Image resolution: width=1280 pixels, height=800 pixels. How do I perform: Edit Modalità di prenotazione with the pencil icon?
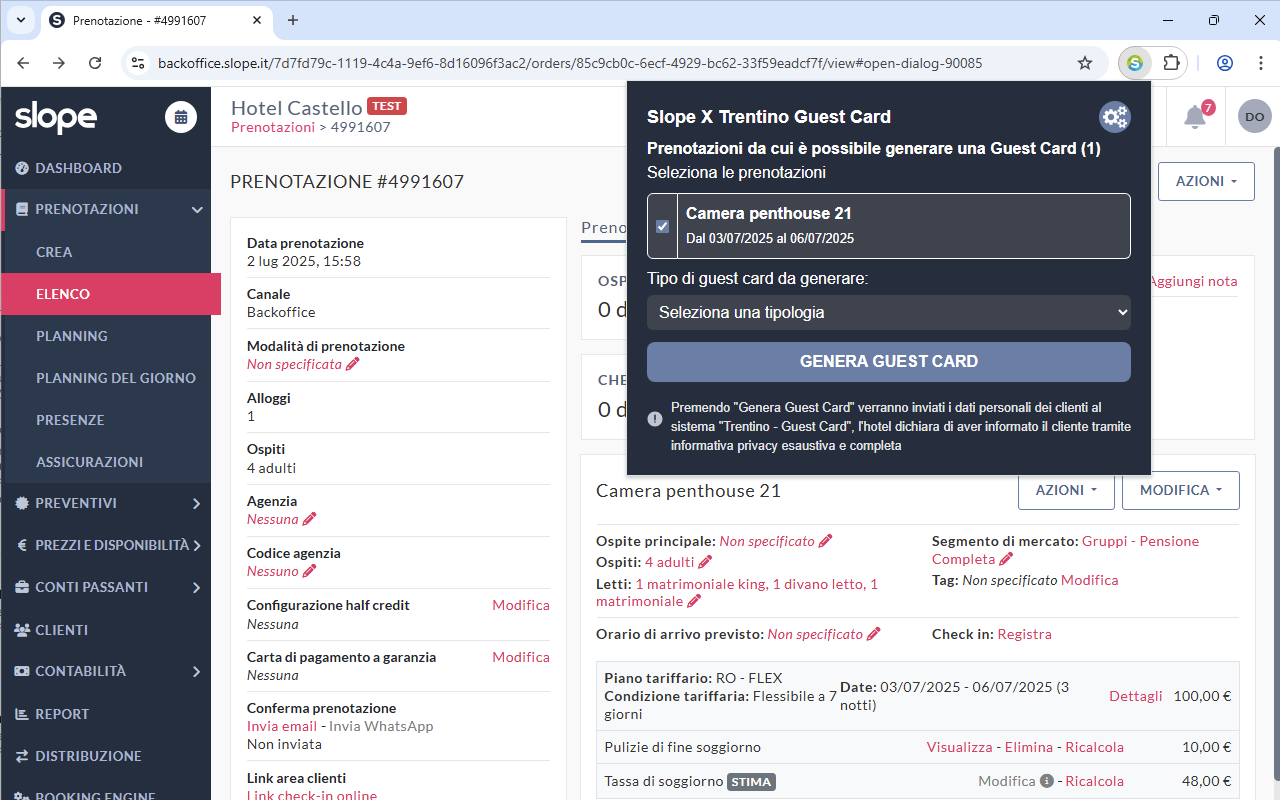[352, 365]
